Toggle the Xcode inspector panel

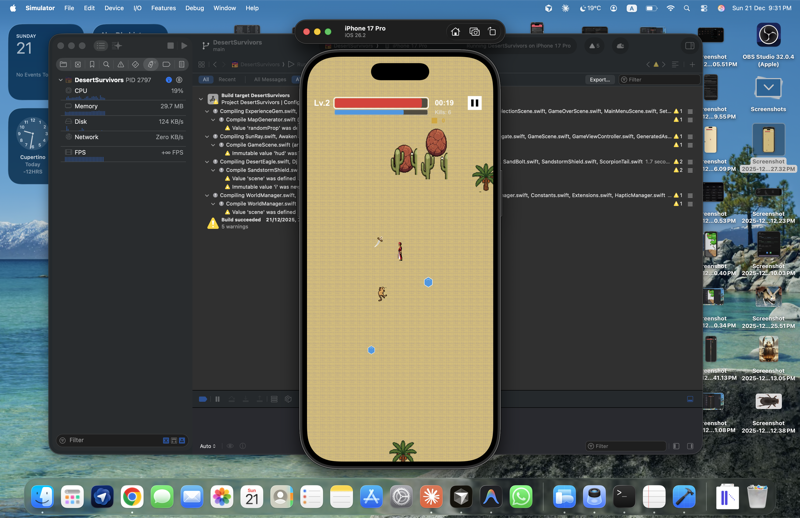click(x=689, y=46)
